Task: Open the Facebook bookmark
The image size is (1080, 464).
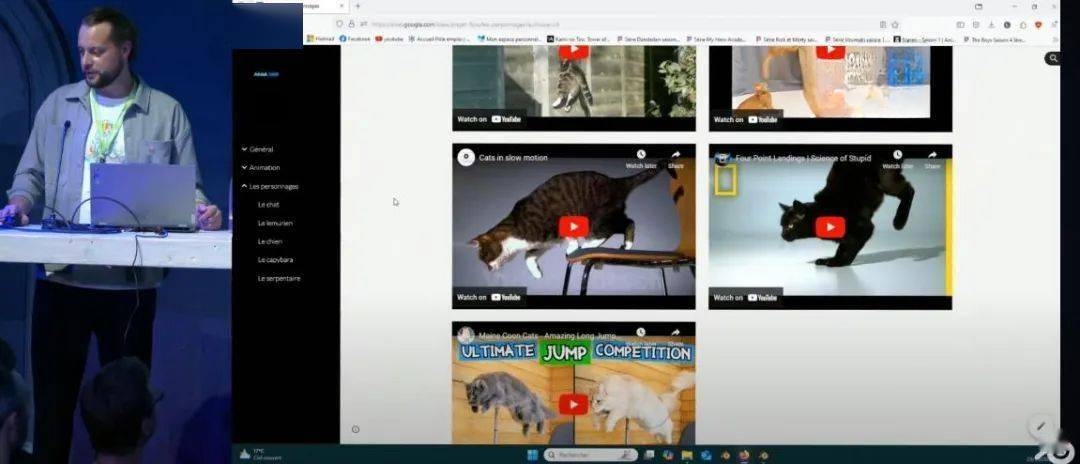Action: tap(355, 39)
